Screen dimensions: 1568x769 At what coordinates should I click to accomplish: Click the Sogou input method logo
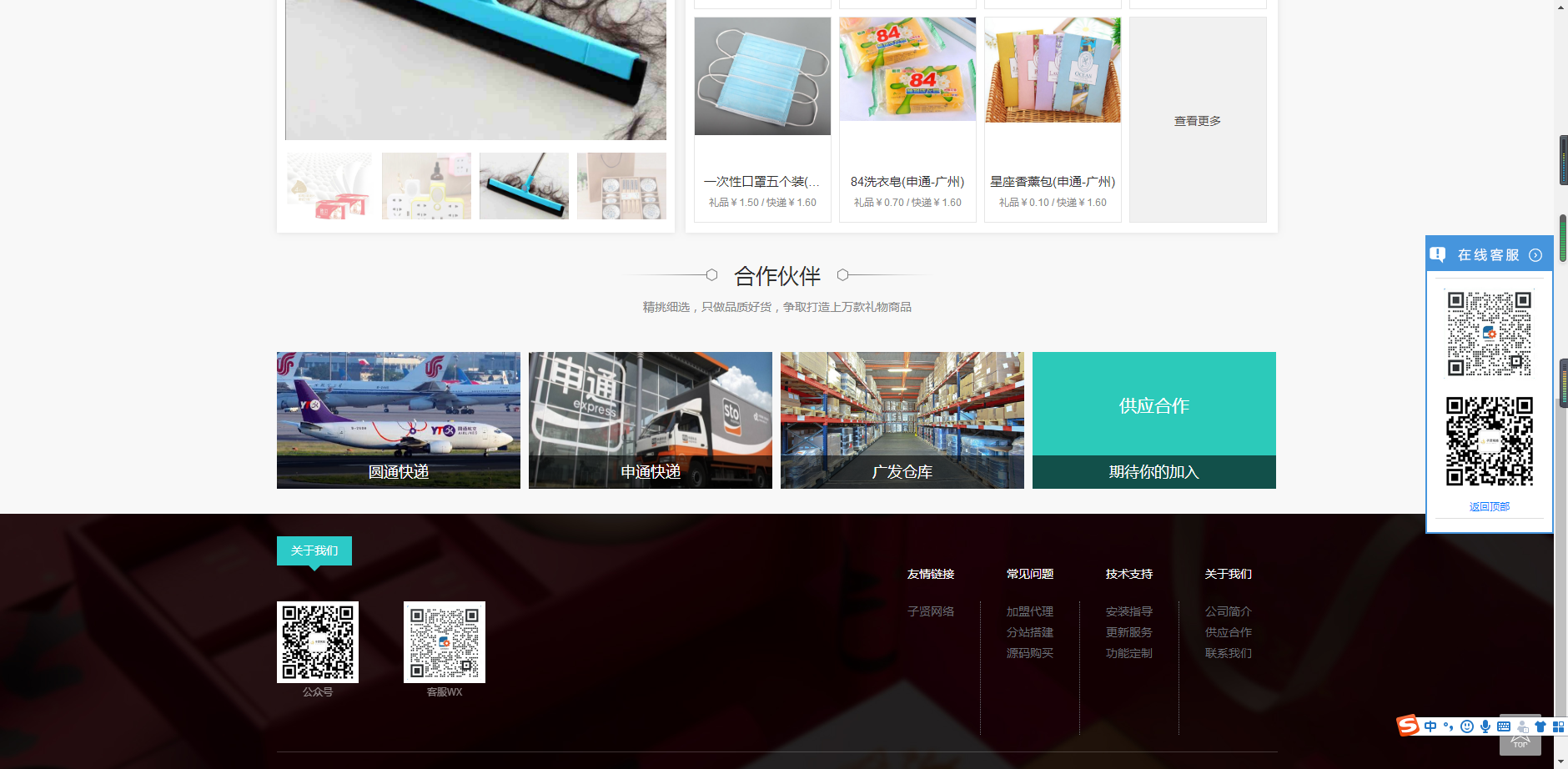coord(1408,726)
